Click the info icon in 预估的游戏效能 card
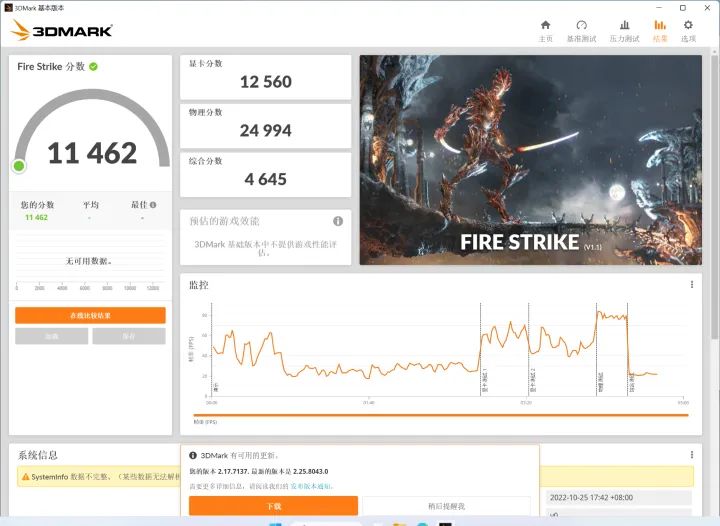Image resolution: width=720 pixels, height=526 pixels. click(338, 221)
